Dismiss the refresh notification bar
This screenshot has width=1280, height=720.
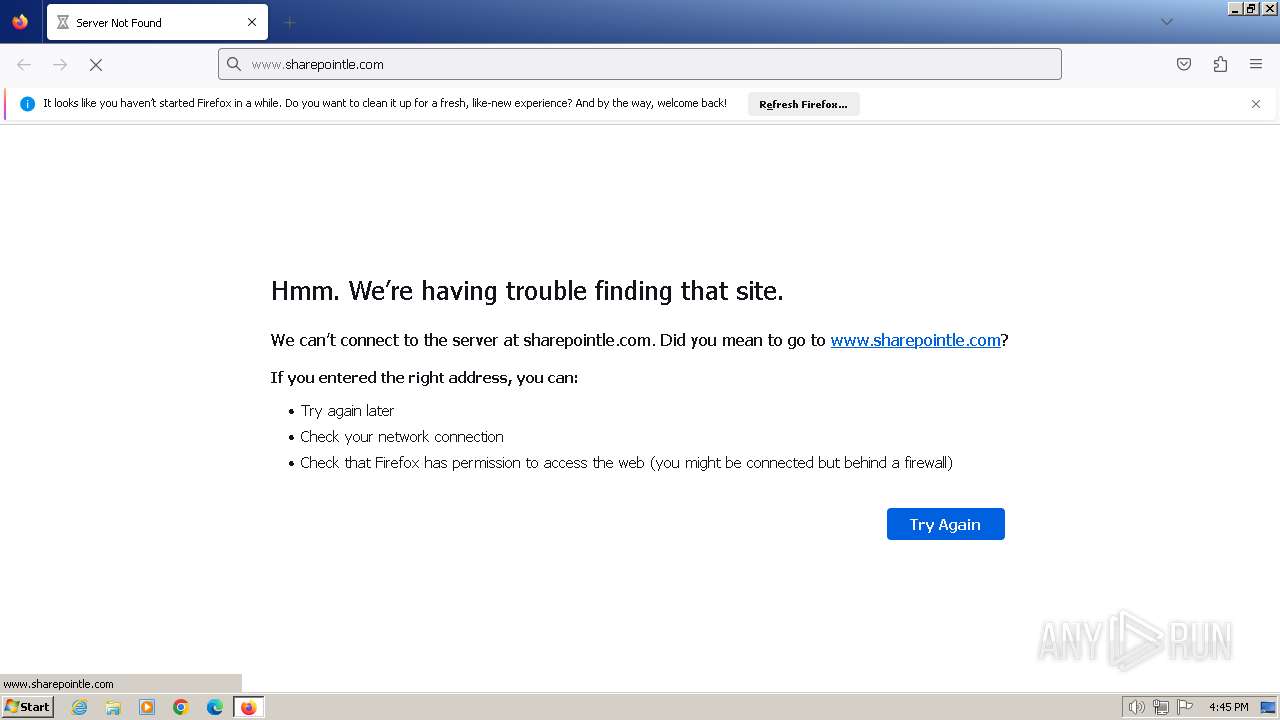click(1256, 104)
